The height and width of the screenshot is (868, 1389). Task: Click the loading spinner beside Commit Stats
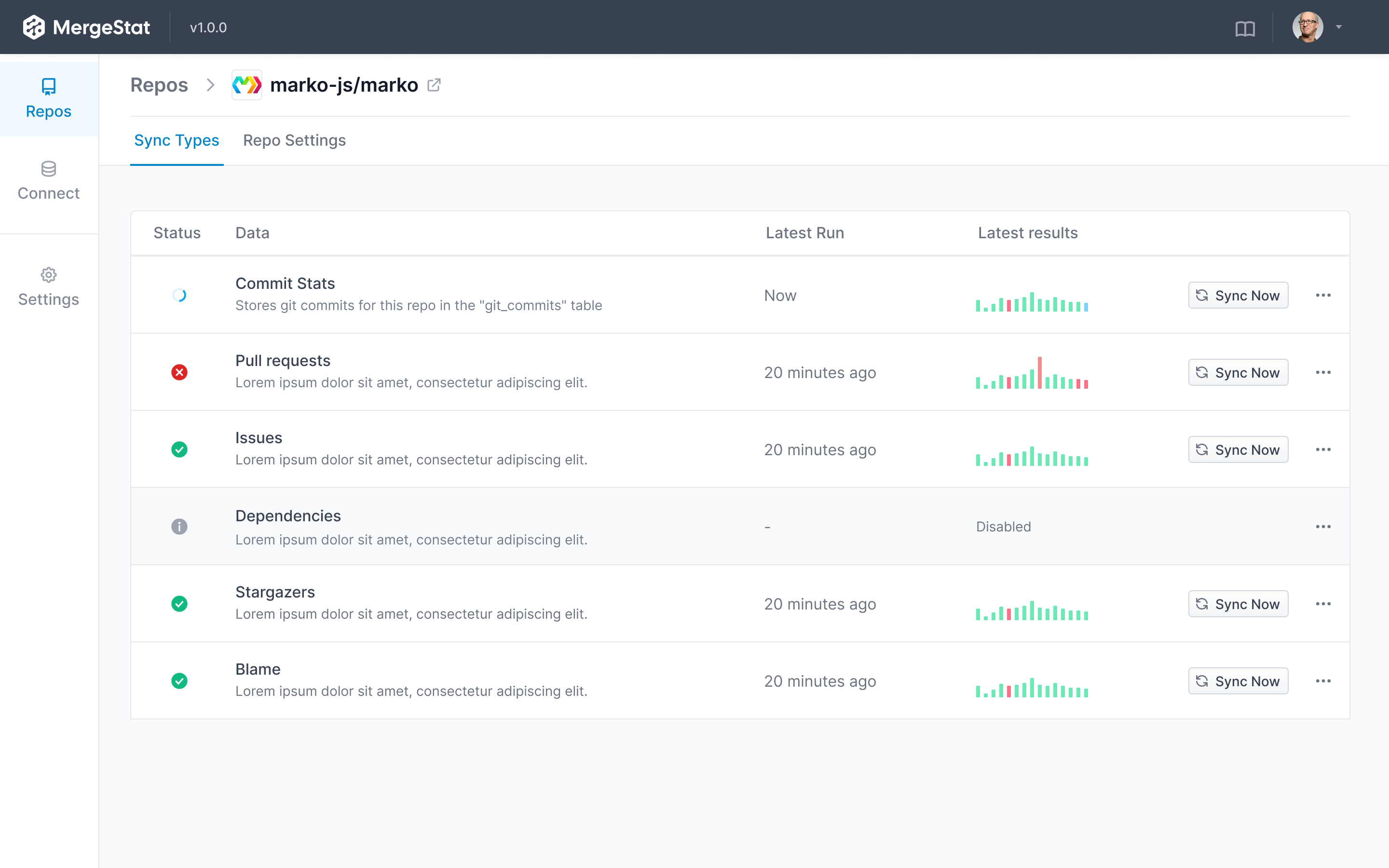pyautogui.click(x=179, y=295)
